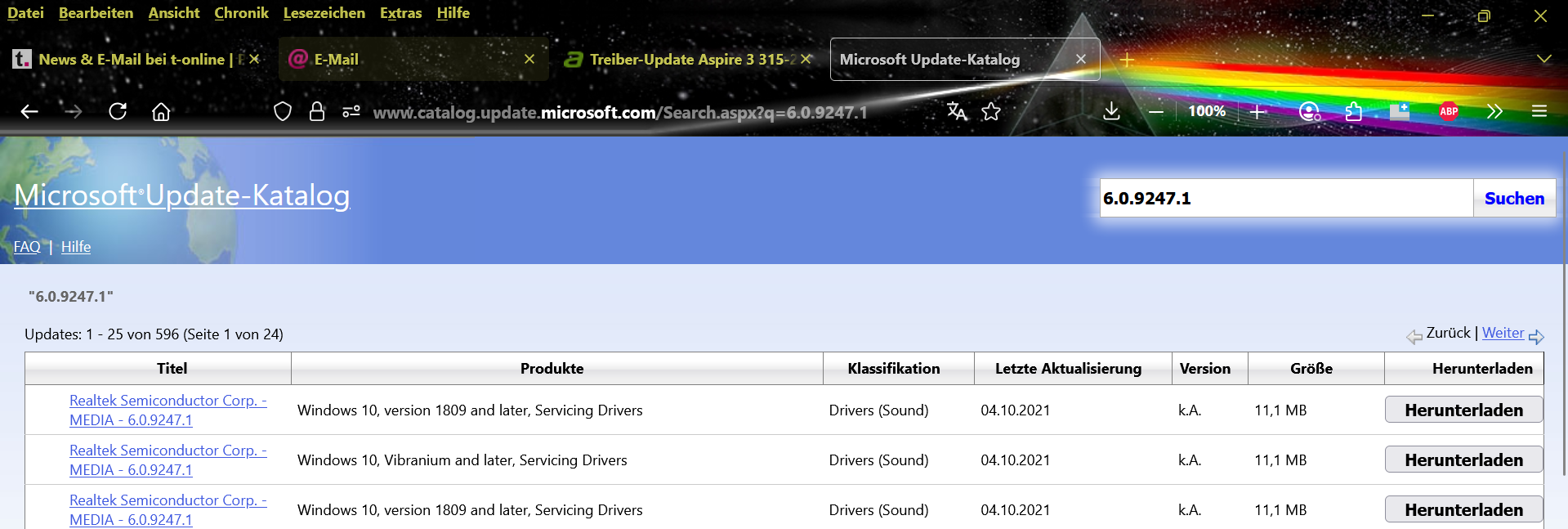Download update in Vibranium row
The height and width of the screenshot is (529, 1568).
1463,460
